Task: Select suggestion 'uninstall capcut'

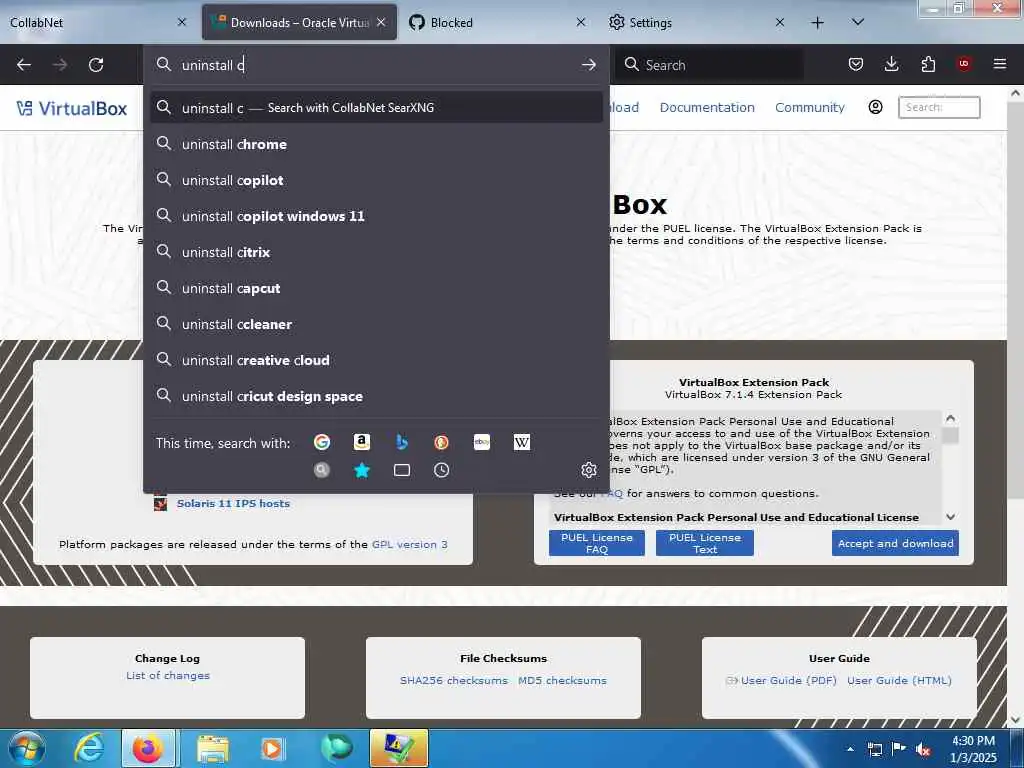Action: click(376, 288)
